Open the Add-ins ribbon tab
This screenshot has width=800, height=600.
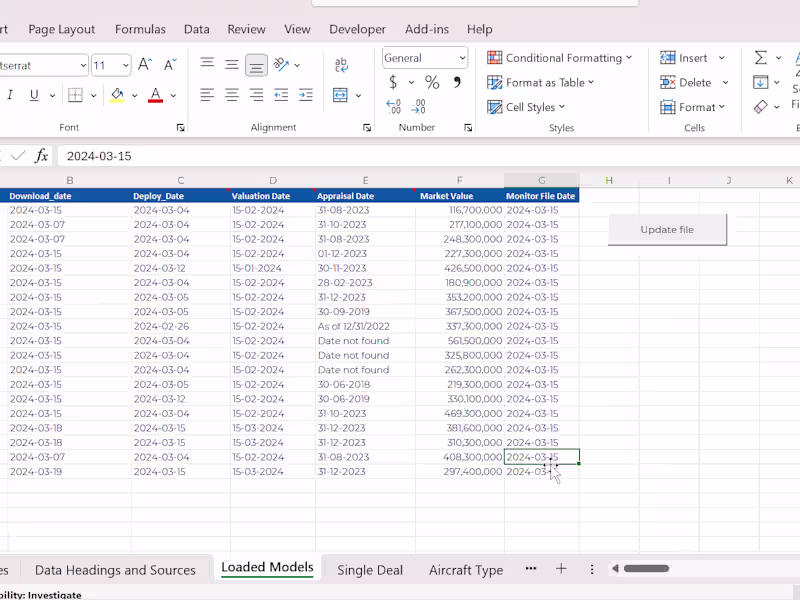click(427, 30)
